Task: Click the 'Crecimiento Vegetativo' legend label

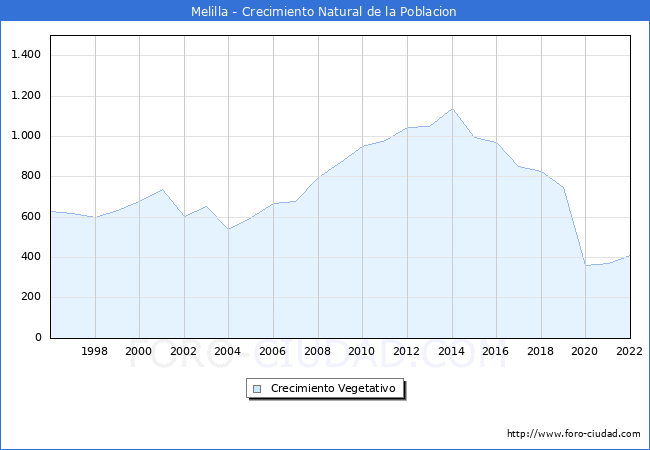Action: 333,388
